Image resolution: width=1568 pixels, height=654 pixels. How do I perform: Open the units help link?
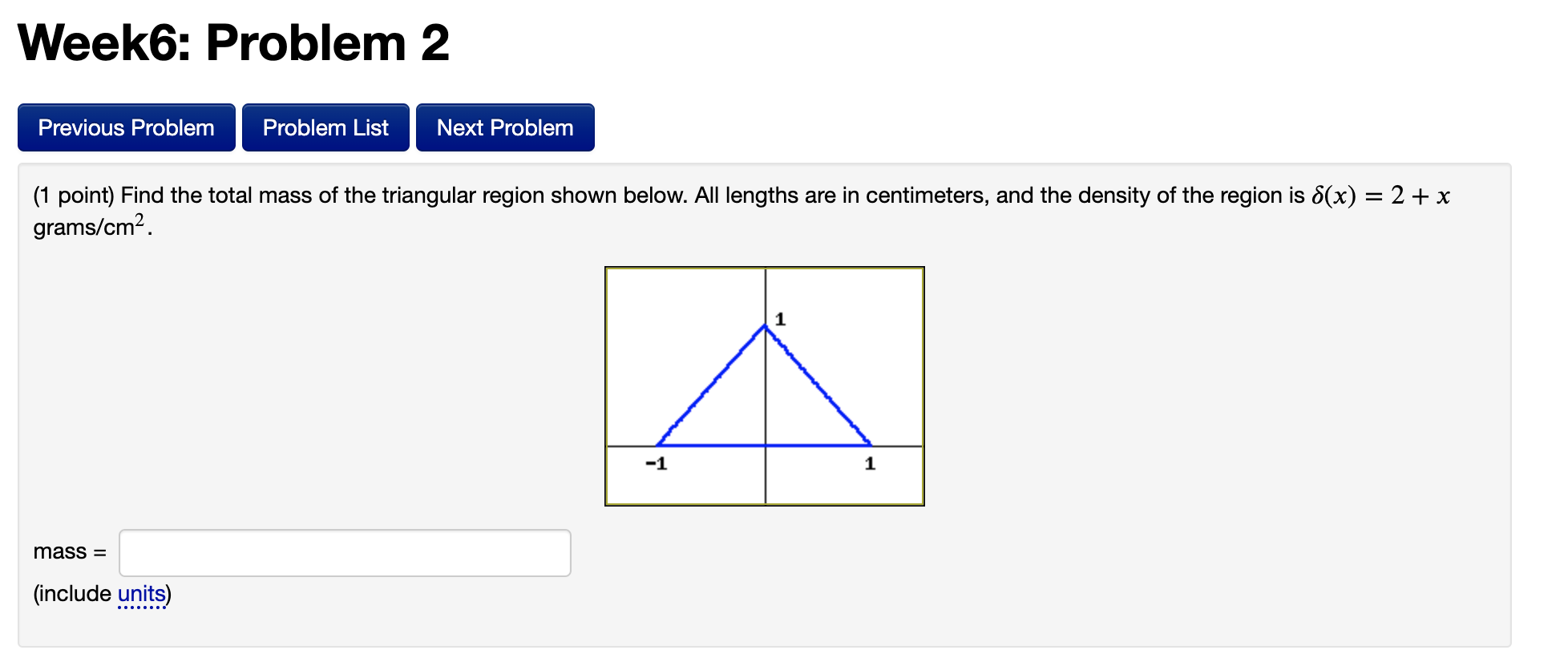tap(143, 594)
